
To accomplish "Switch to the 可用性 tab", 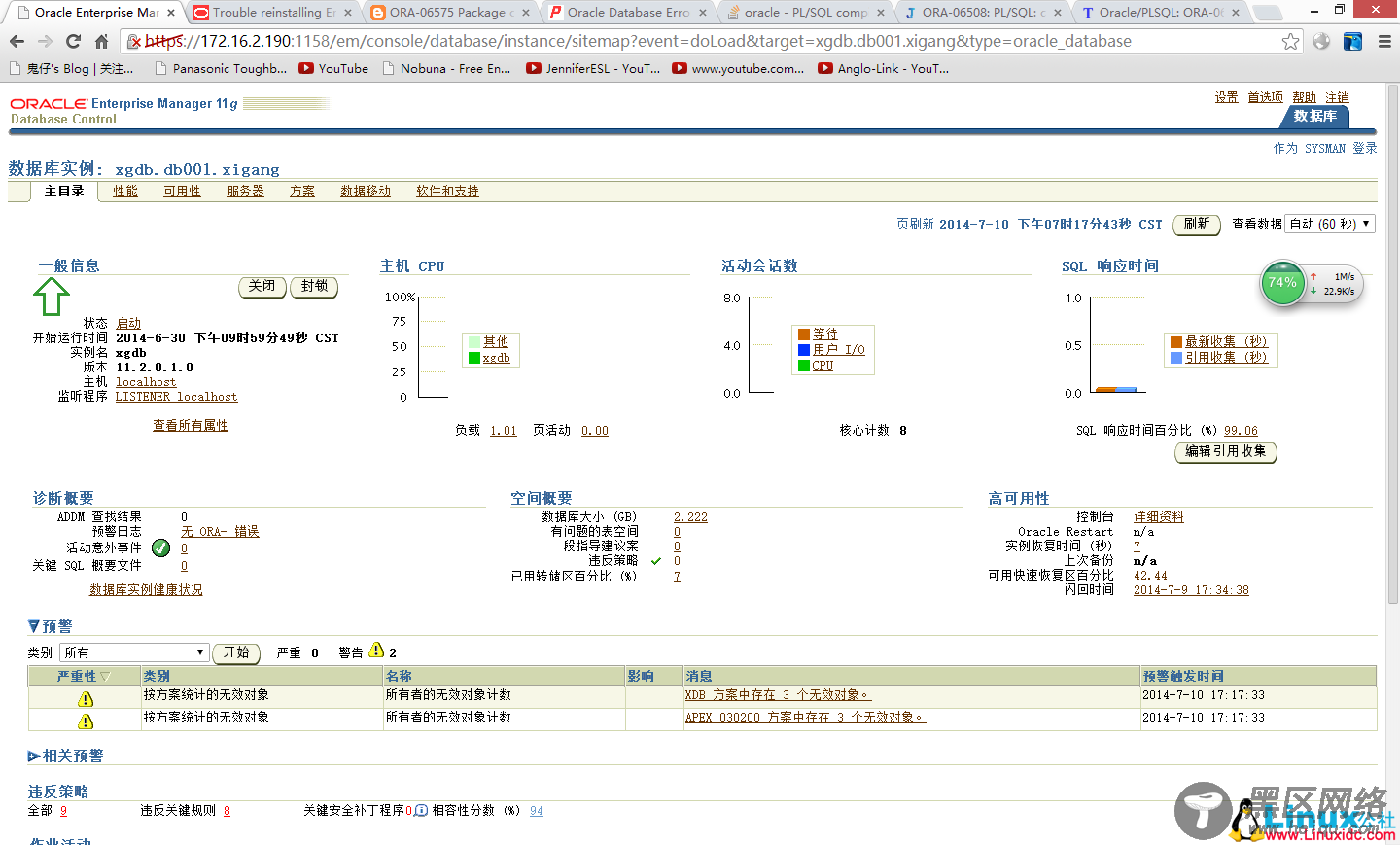I will click(x=182, y=192).
